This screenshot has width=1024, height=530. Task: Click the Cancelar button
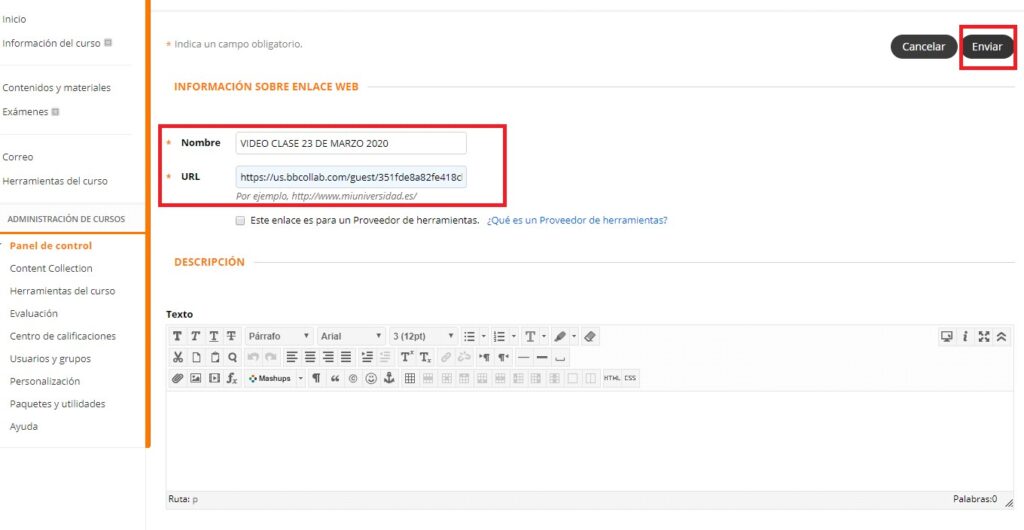click(x=923, y=47)
